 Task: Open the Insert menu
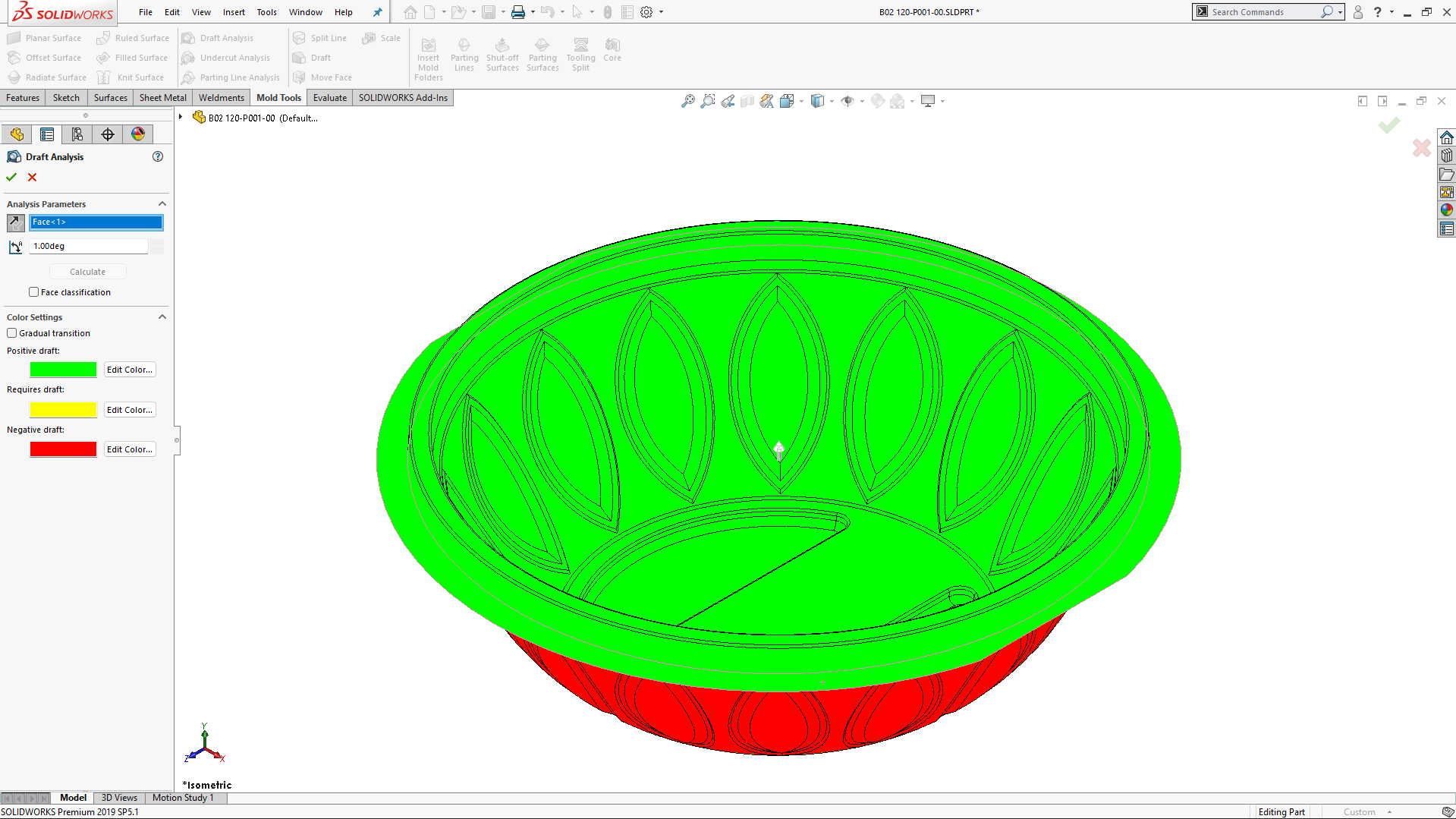tap(234, 12)
